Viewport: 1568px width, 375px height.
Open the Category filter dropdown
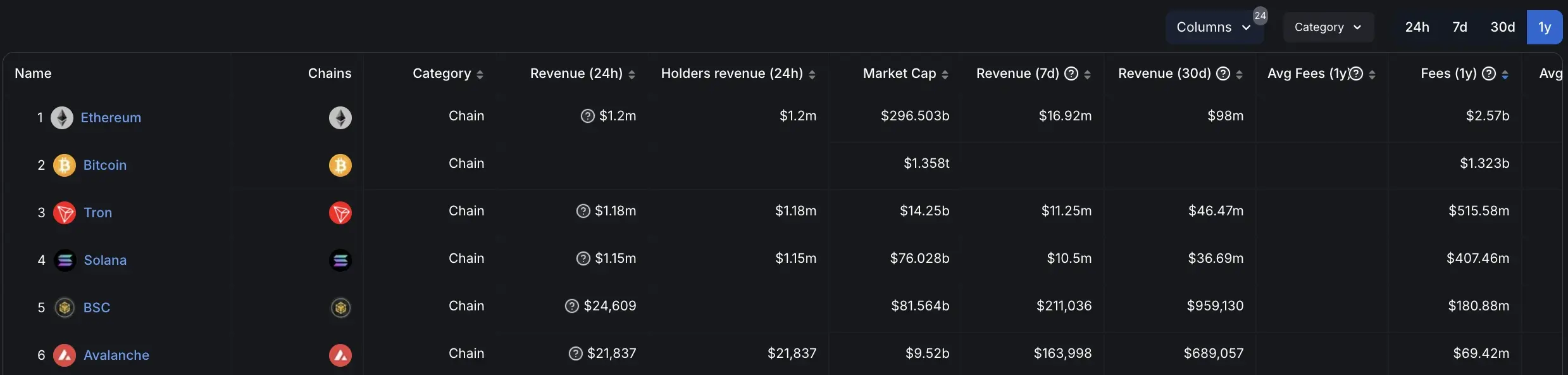click(x=1328, y=27)
